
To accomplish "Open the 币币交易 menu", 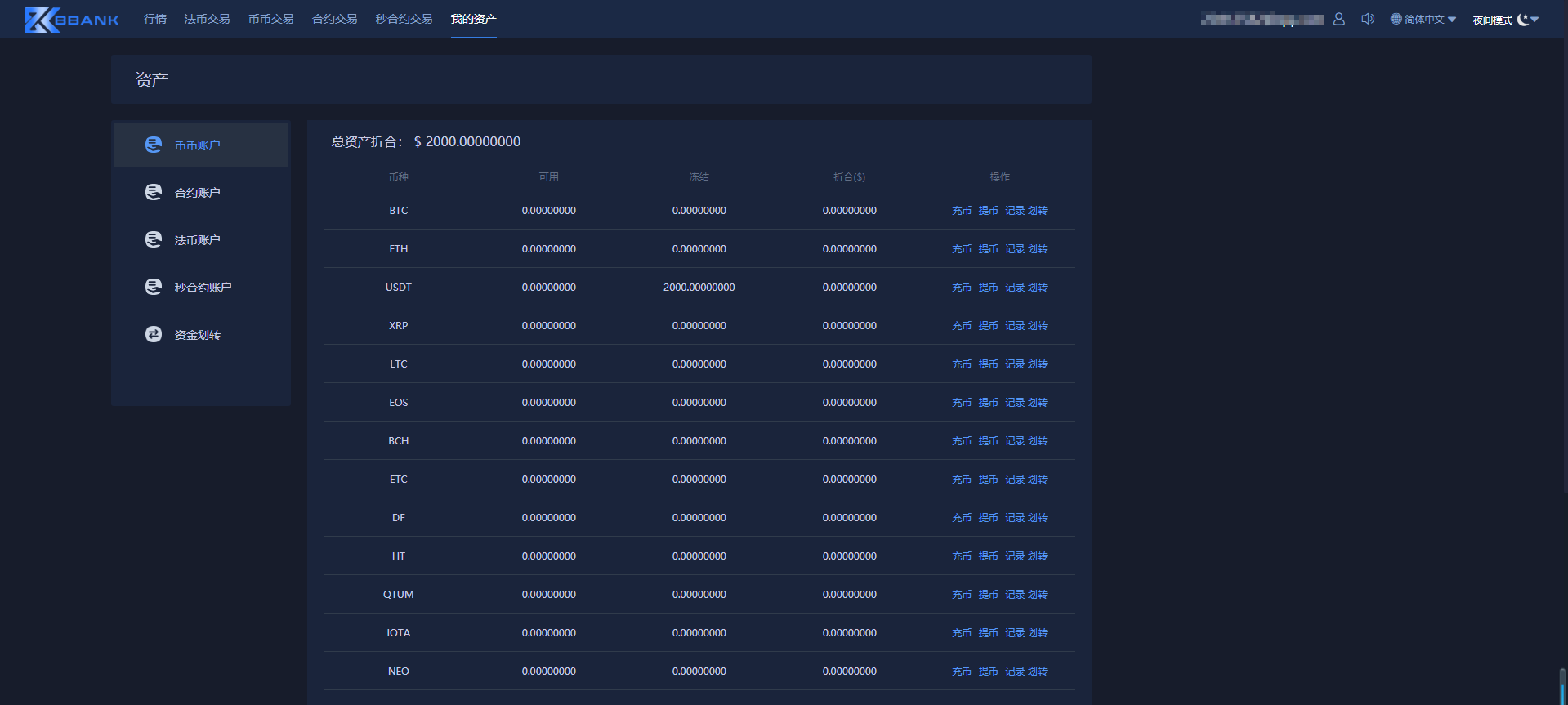I will (270, 19).
